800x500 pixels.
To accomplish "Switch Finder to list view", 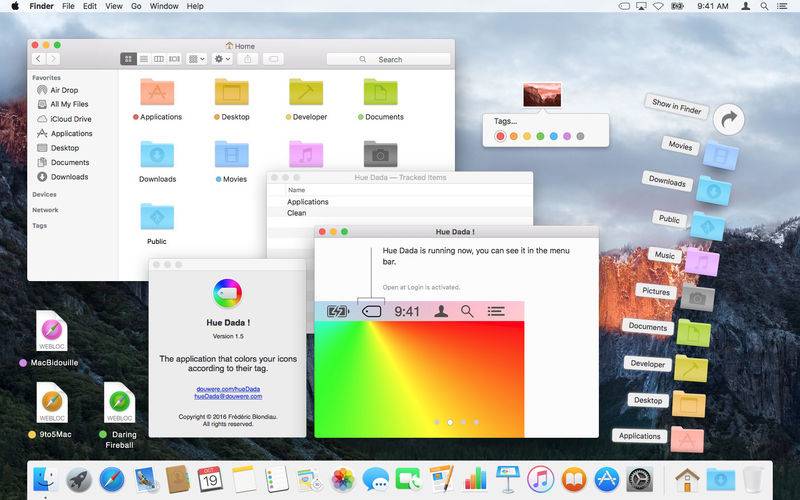I will [144, 59].
